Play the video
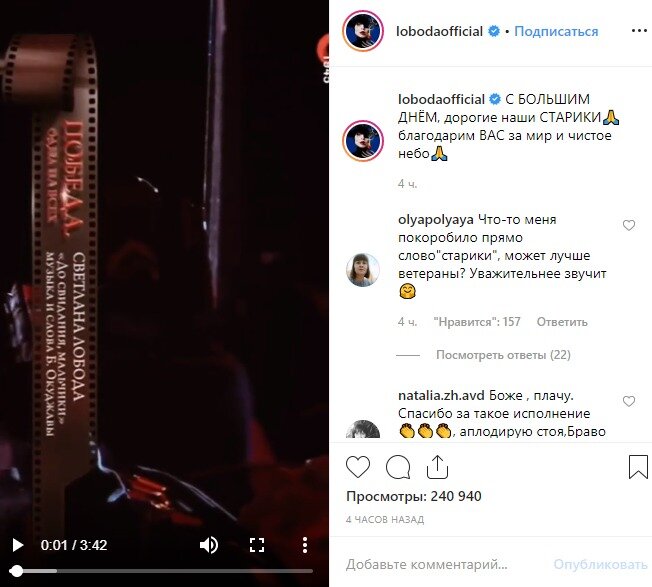This screenshot has height=587, width=652. coord(17,545)
